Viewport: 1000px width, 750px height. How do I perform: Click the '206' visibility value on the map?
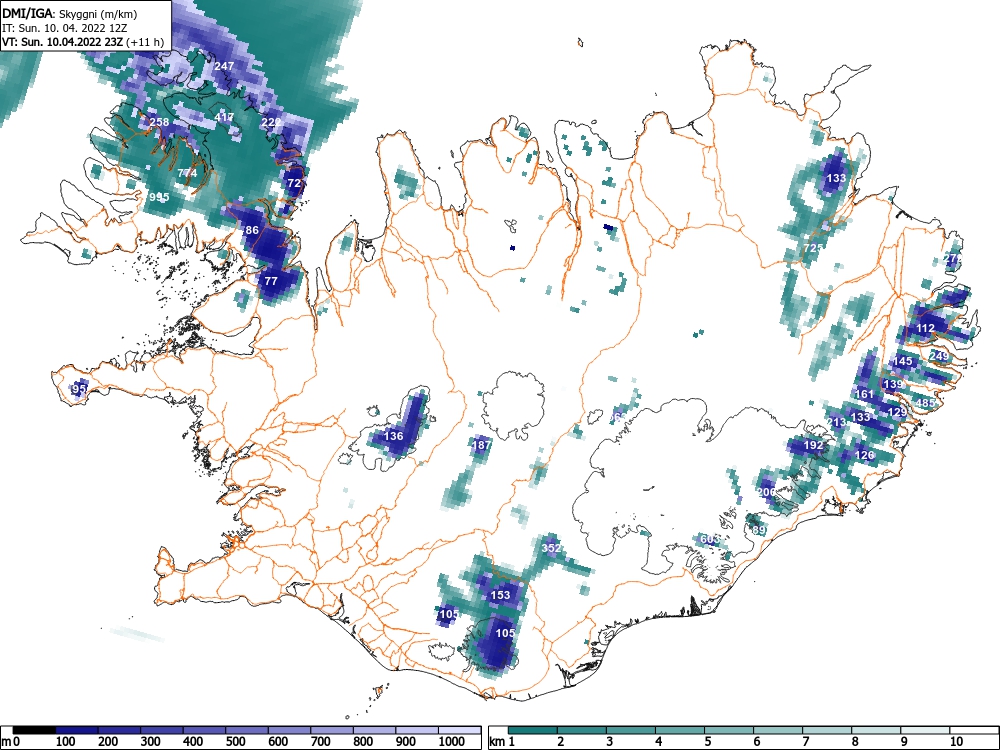coord(767,492)
